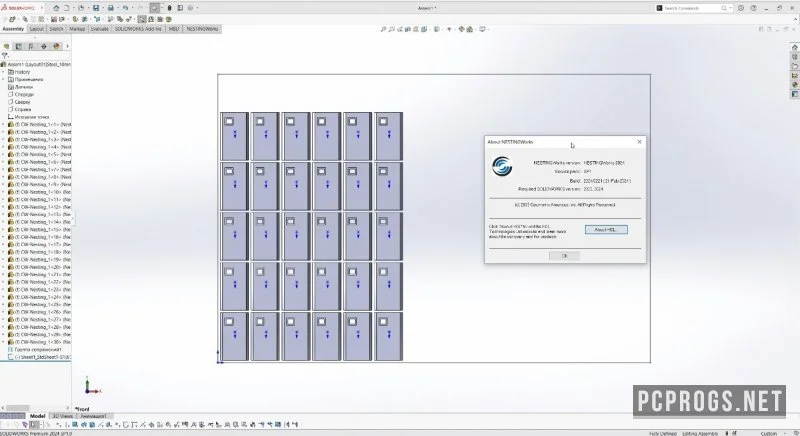Select CW-Nesting_1<20> in the tree
Image resolution: width=800 pixels, height=436 pixels.
click(39, 267)
